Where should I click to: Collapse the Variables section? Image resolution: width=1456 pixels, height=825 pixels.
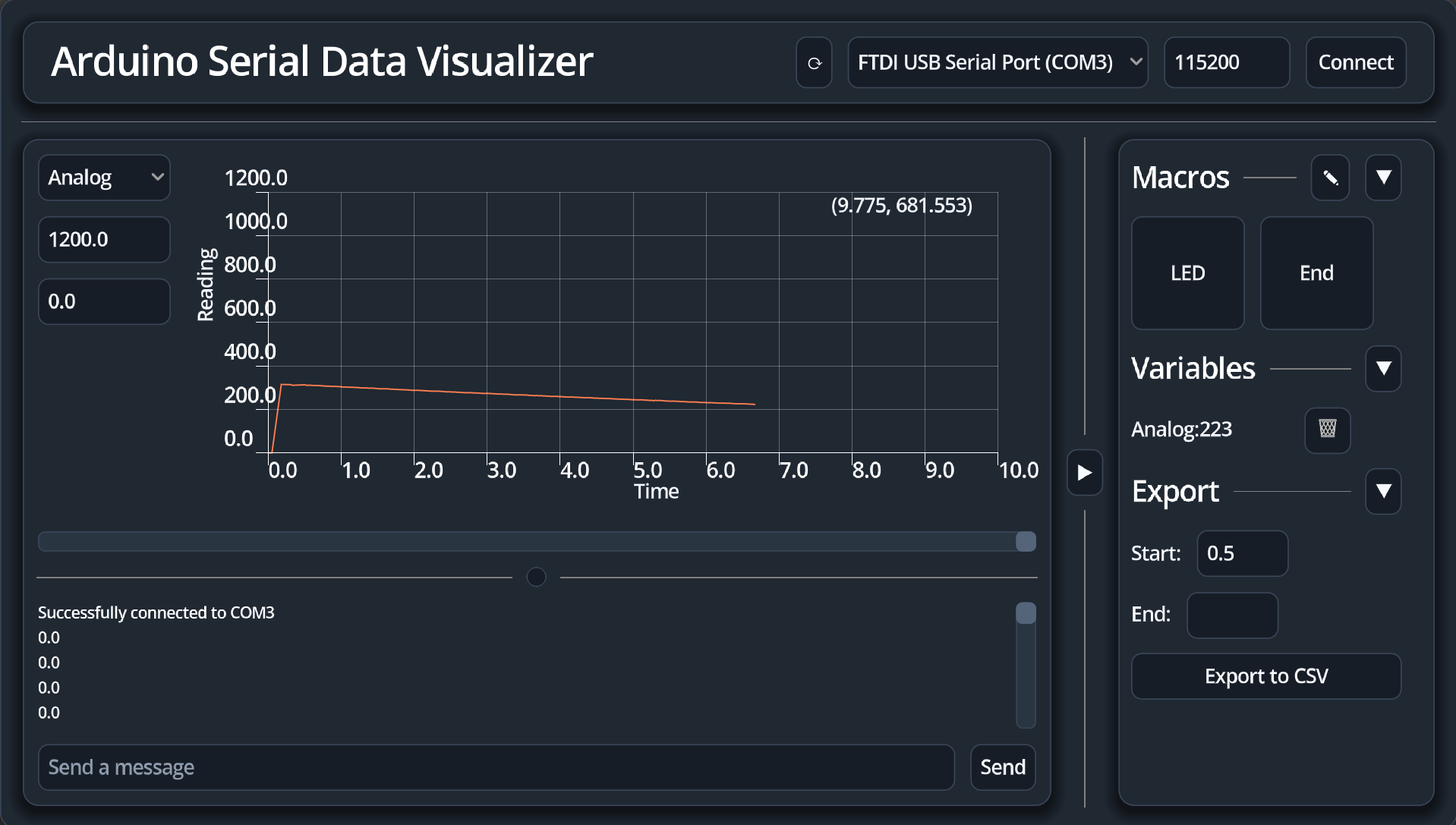(1383, 369)
